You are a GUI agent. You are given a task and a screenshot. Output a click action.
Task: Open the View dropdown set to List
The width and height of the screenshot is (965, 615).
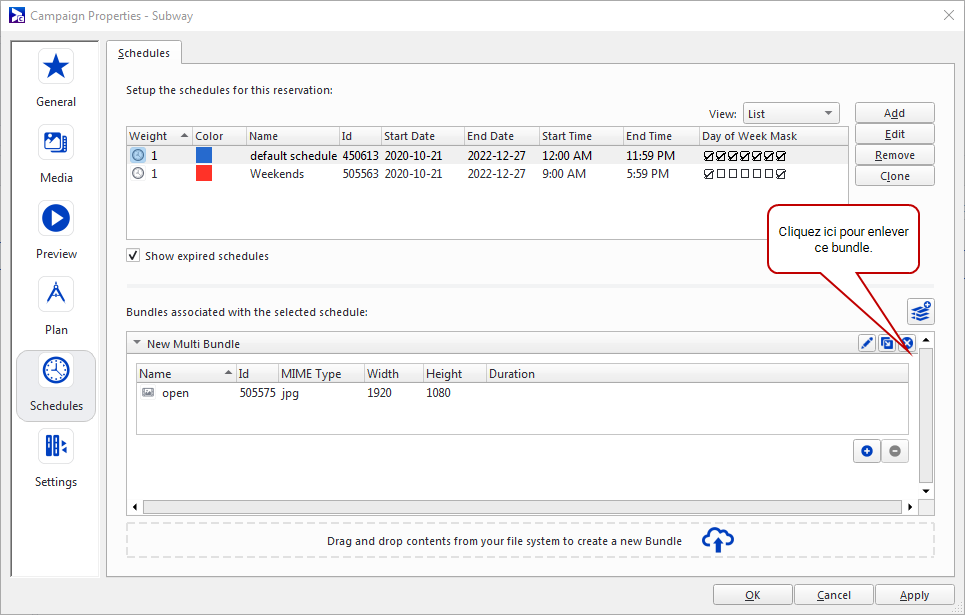click(x=790, y=114)
